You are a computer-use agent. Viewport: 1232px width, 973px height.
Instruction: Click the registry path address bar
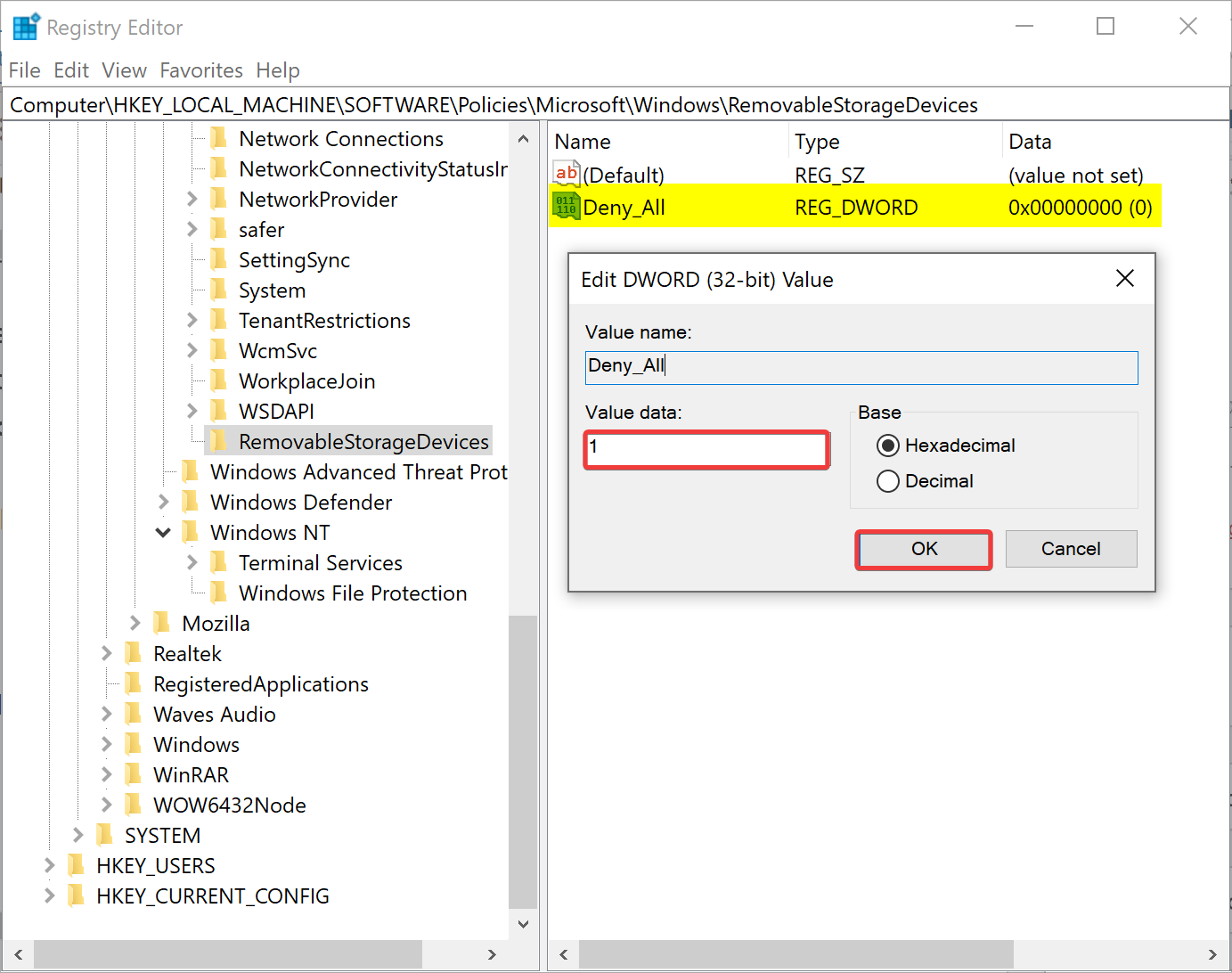tap(616, 105)
